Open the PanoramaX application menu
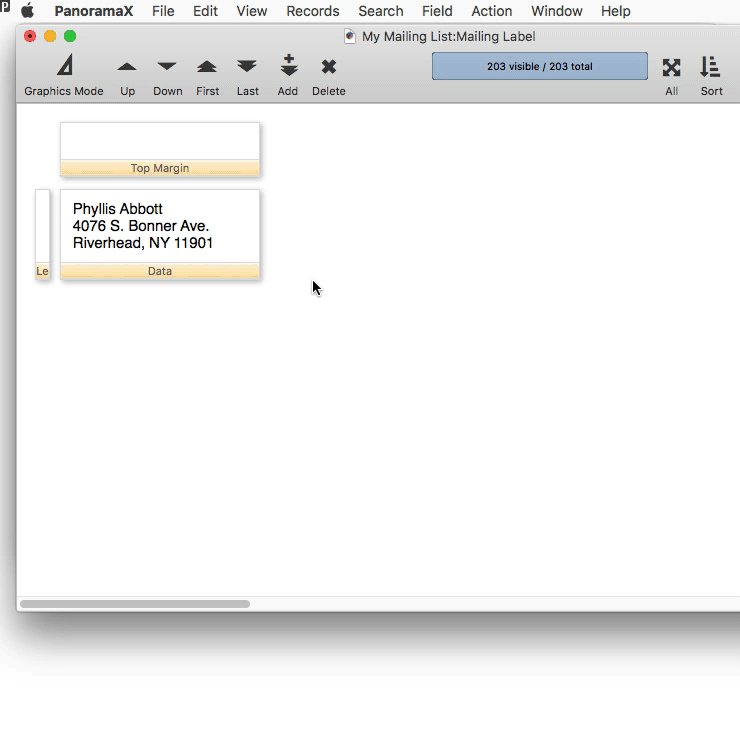Viewport: 740px width, 740px height. tap(93, 11)
